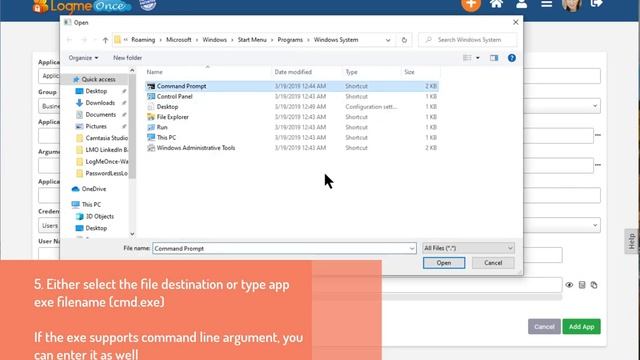Open the Help side tab
The width and height of the screenshot is (640, 360).
click(x=632, y=241)
